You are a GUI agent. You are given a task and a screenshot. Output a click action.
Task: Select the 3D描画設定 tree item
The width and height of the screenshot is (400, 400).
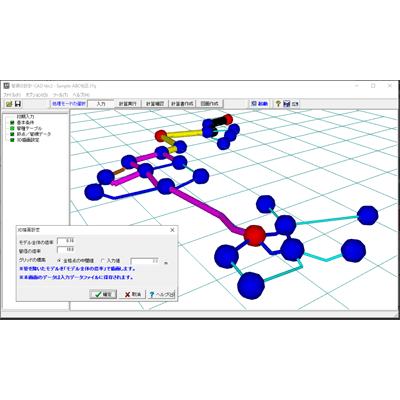tap(28, 140)
